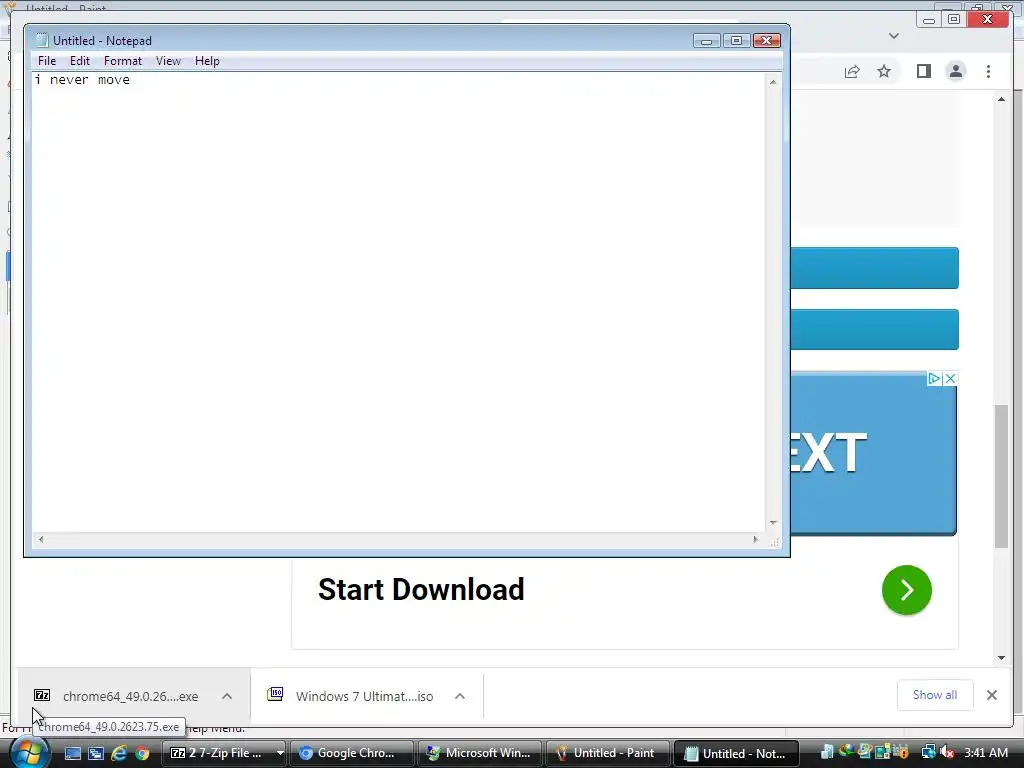This screenshot has width=1024, height=768.
Task: Open Notepad View menu
Action: 168,61
